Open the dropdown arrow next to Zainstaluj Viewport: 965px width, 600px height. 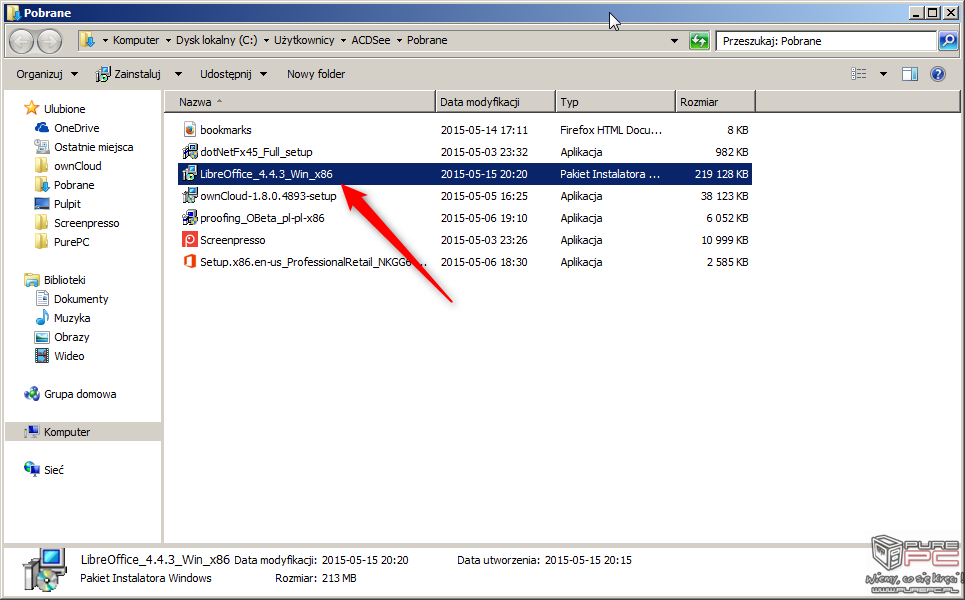178,74
